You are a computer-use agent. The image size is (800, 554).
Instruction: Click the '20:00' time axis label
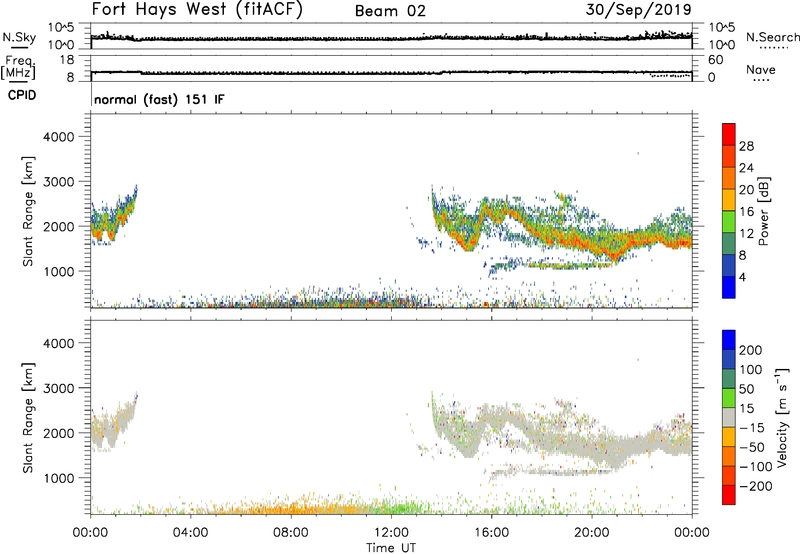click(x=592, y=533)
